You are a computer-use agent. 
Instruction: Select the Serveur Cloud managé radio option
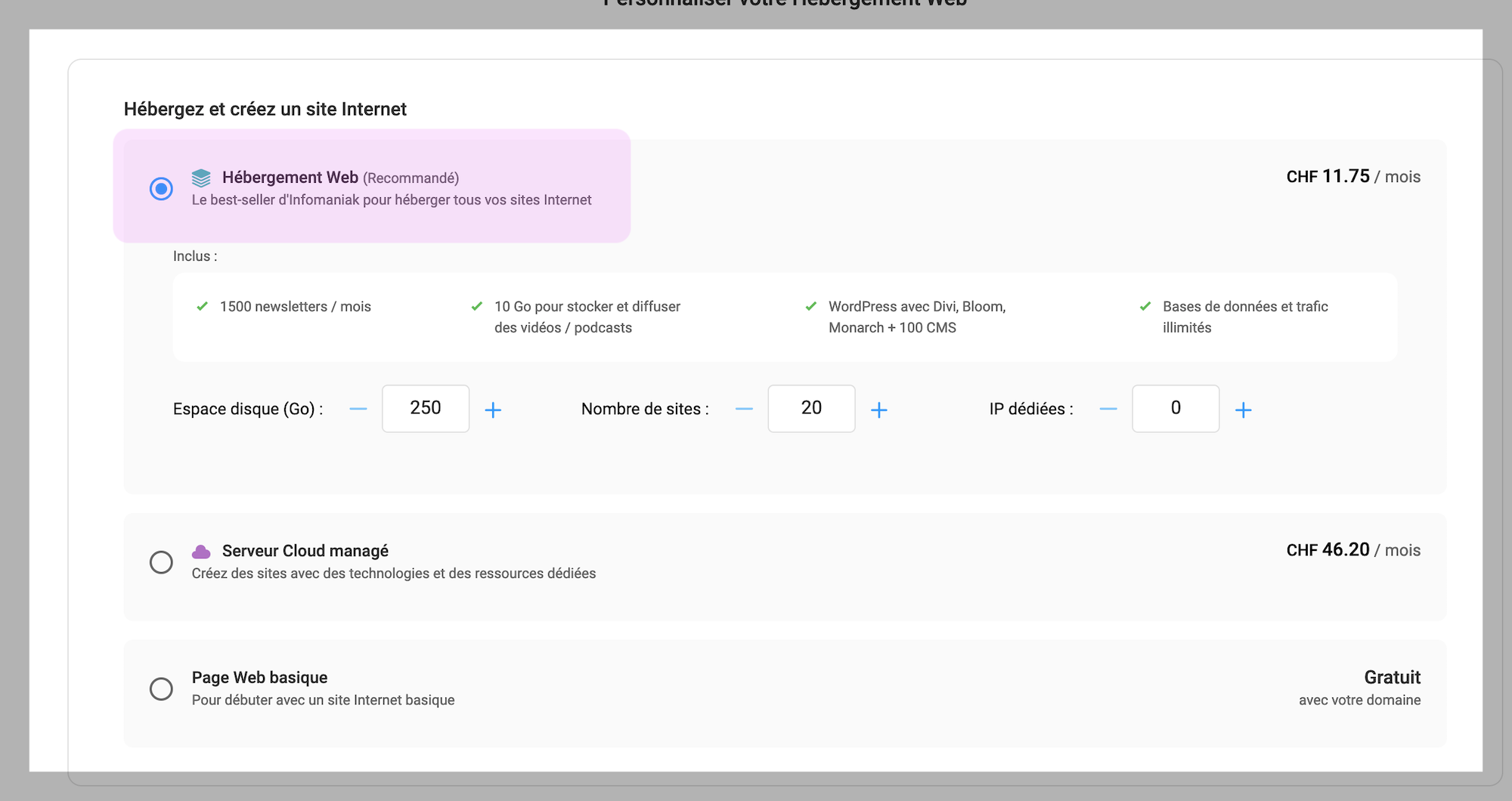(x=161, y=562)
